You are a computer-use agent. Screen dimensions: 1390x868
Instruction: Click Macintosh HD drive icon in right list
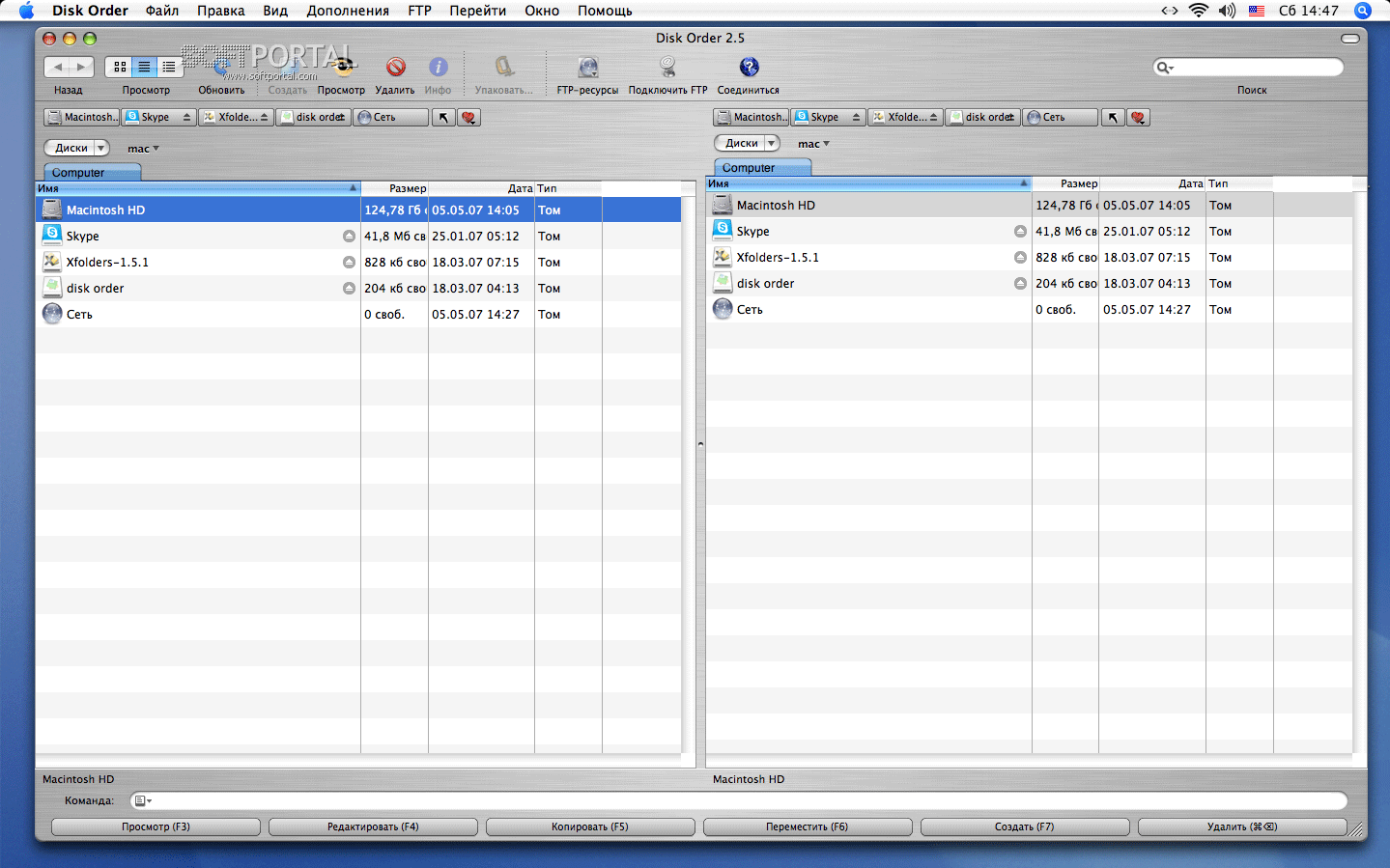click(x=723, y=205)
